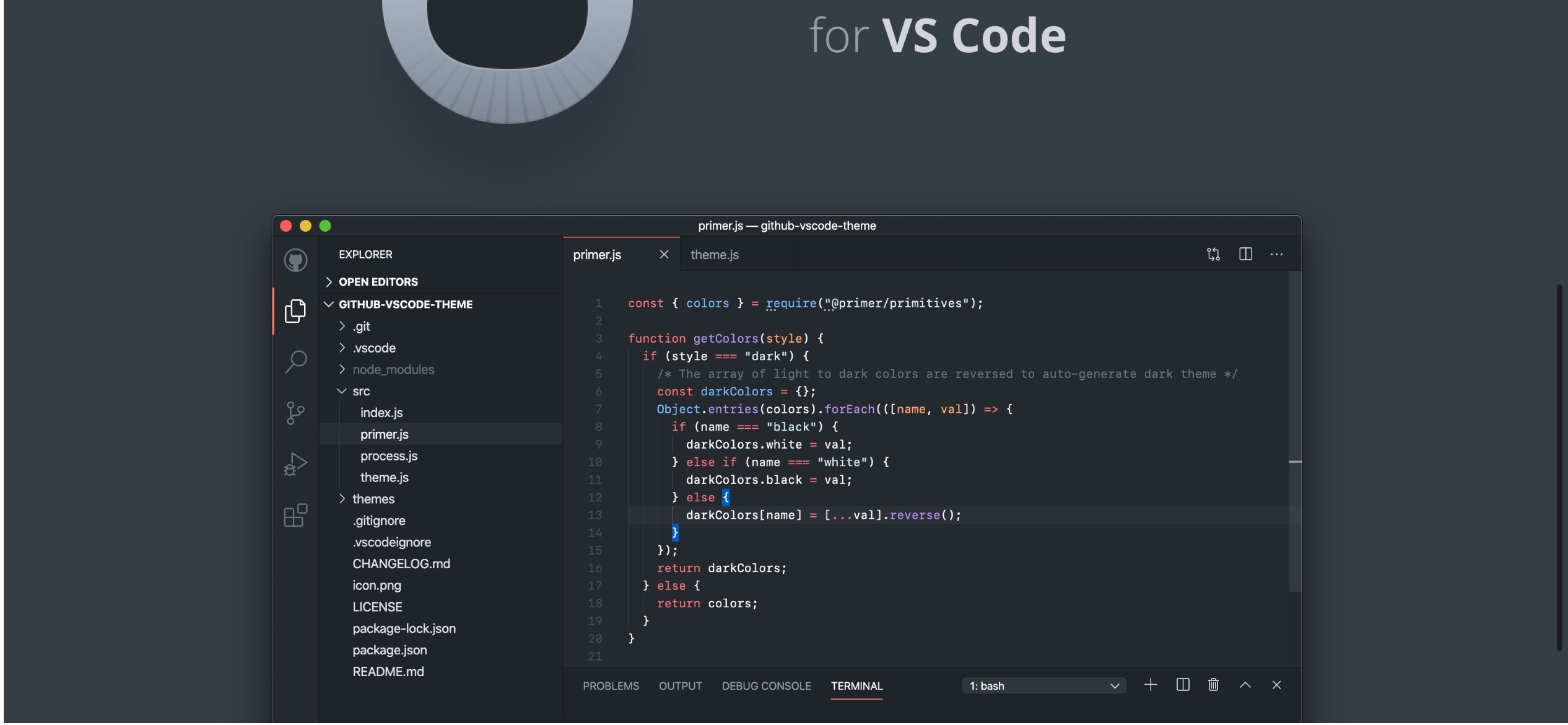Open the Run and Debug icon
Image resolution: width=1568 pixels, height=725 pixels.
click(x=295, y=464)
